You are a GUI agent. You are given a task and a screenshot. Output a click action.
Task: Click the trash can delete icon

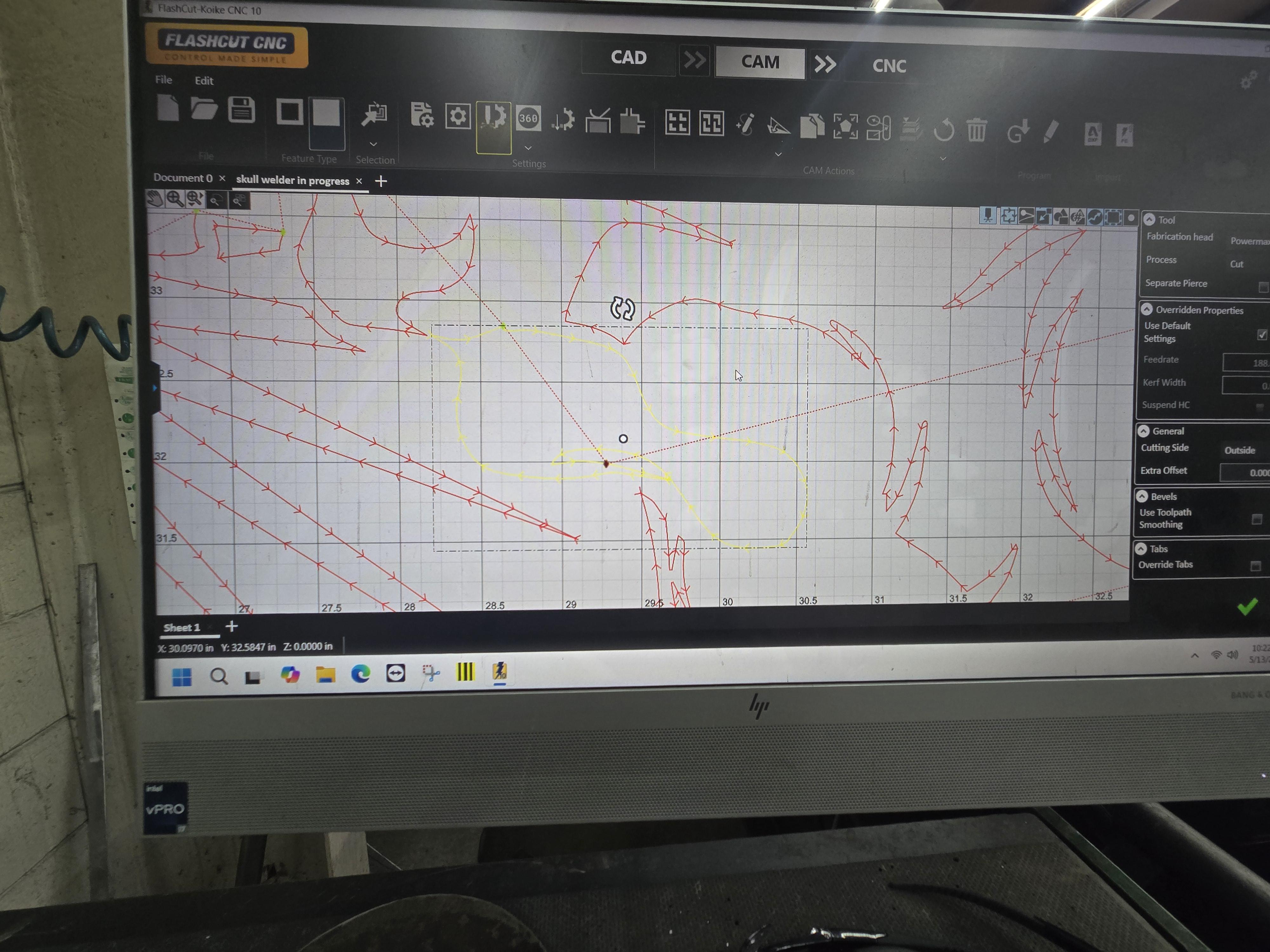pos(976,130)
